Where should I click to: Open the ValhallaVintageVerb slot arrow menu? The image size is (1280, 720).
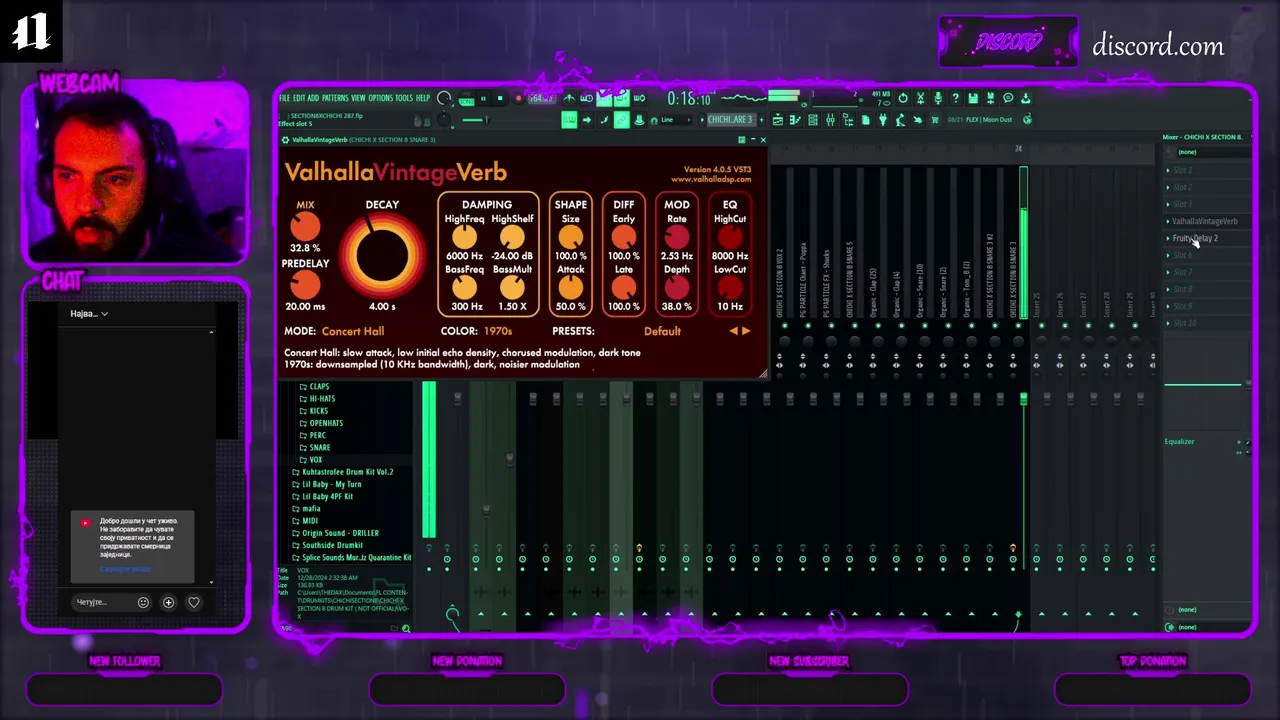[1168, 221]
